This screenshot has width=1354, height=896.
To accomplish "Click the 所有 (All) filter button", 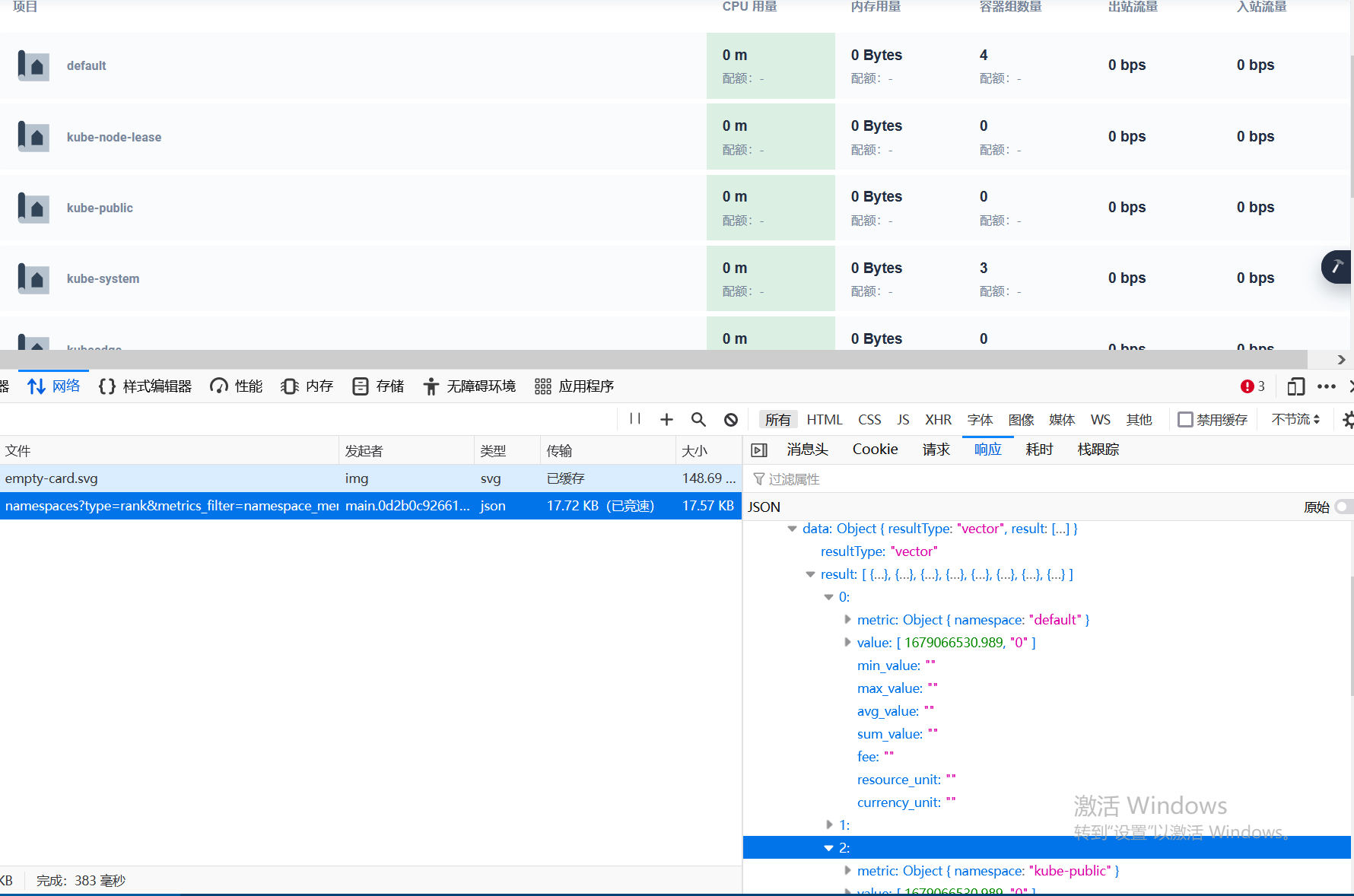I will (x=777, y=419).
